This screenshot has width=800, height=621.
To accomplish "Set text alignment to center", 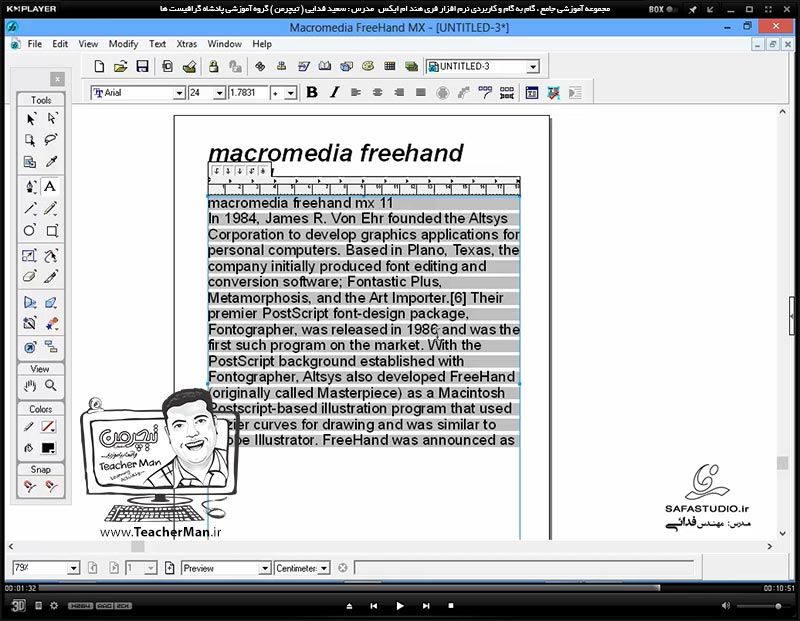I will pyautogui.click(x=378, y=92).
